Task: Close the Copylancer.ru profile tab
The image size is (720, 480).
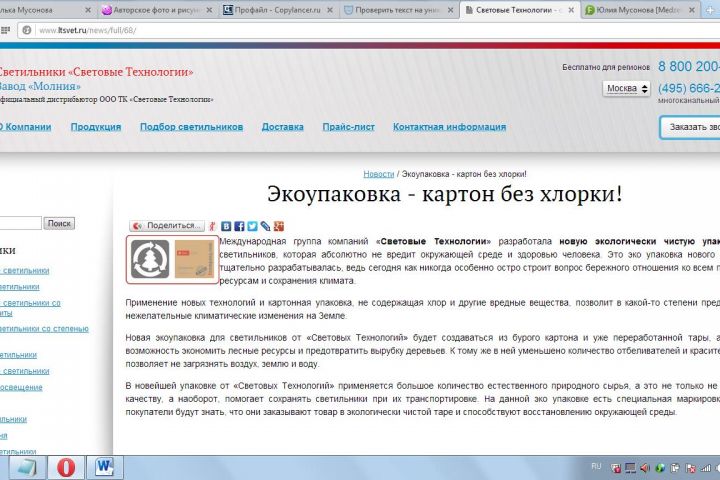Action: pyautogui.click(x=330, y=10)
